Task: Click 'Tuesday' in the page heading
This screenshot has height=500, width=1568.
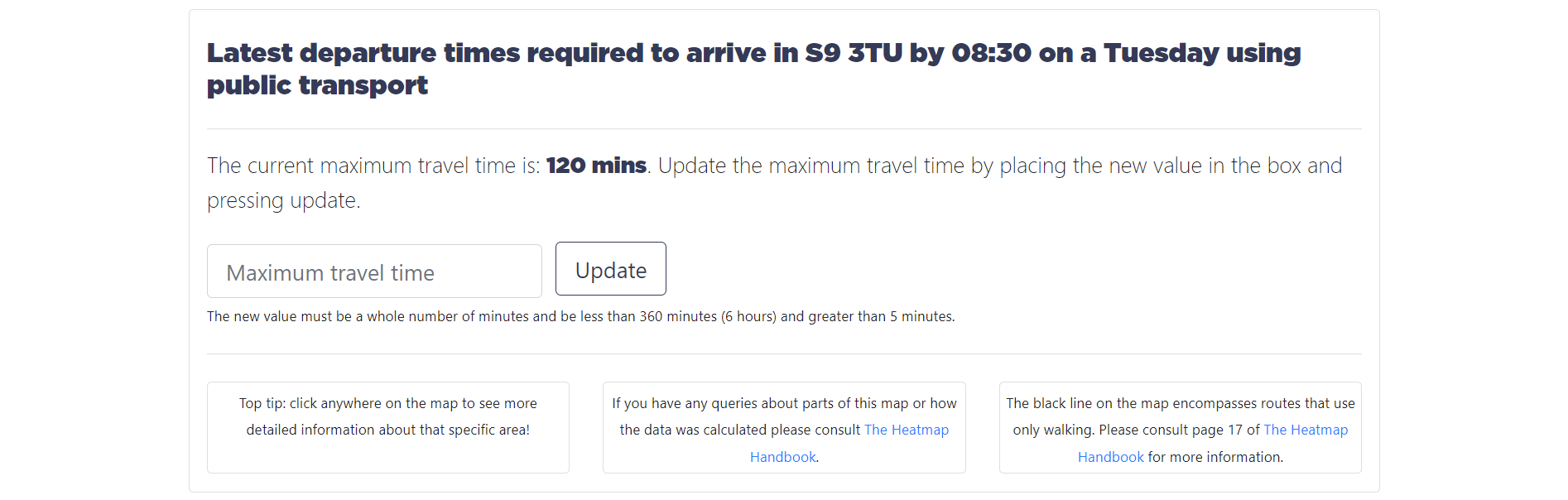Action: click(1161, 53)
